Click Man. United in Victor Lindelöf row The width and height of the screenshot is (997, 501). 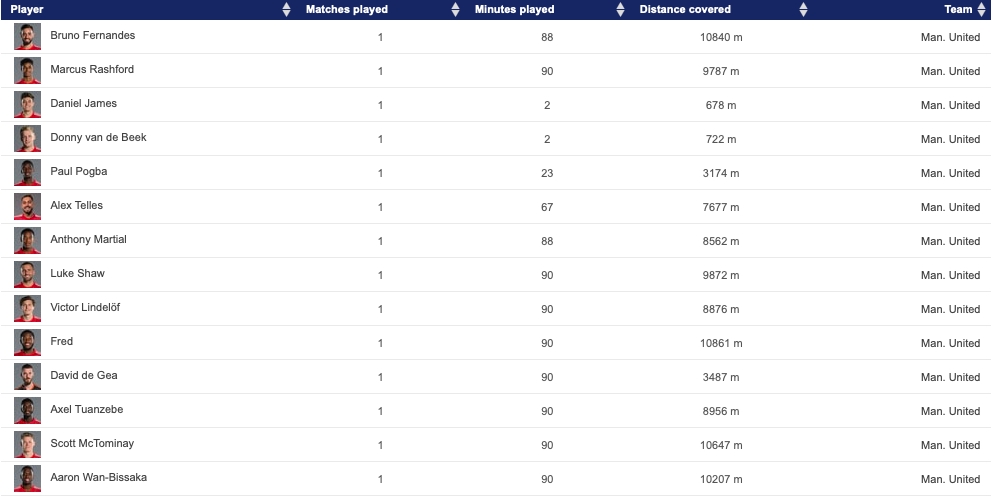[x=949, y=309]
